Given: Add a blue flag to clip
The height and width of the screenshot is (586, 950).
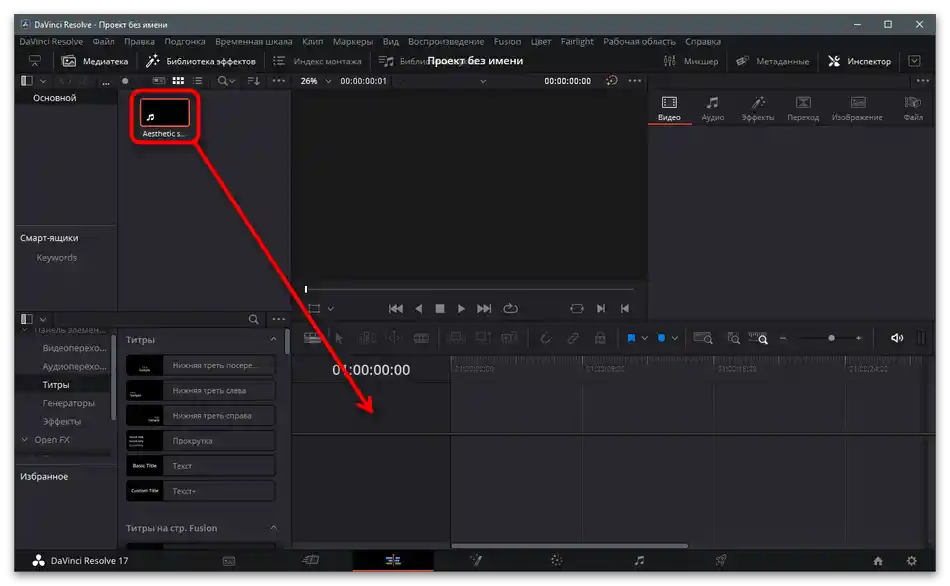Looking at the screenshot, I should tap(631, 338).
